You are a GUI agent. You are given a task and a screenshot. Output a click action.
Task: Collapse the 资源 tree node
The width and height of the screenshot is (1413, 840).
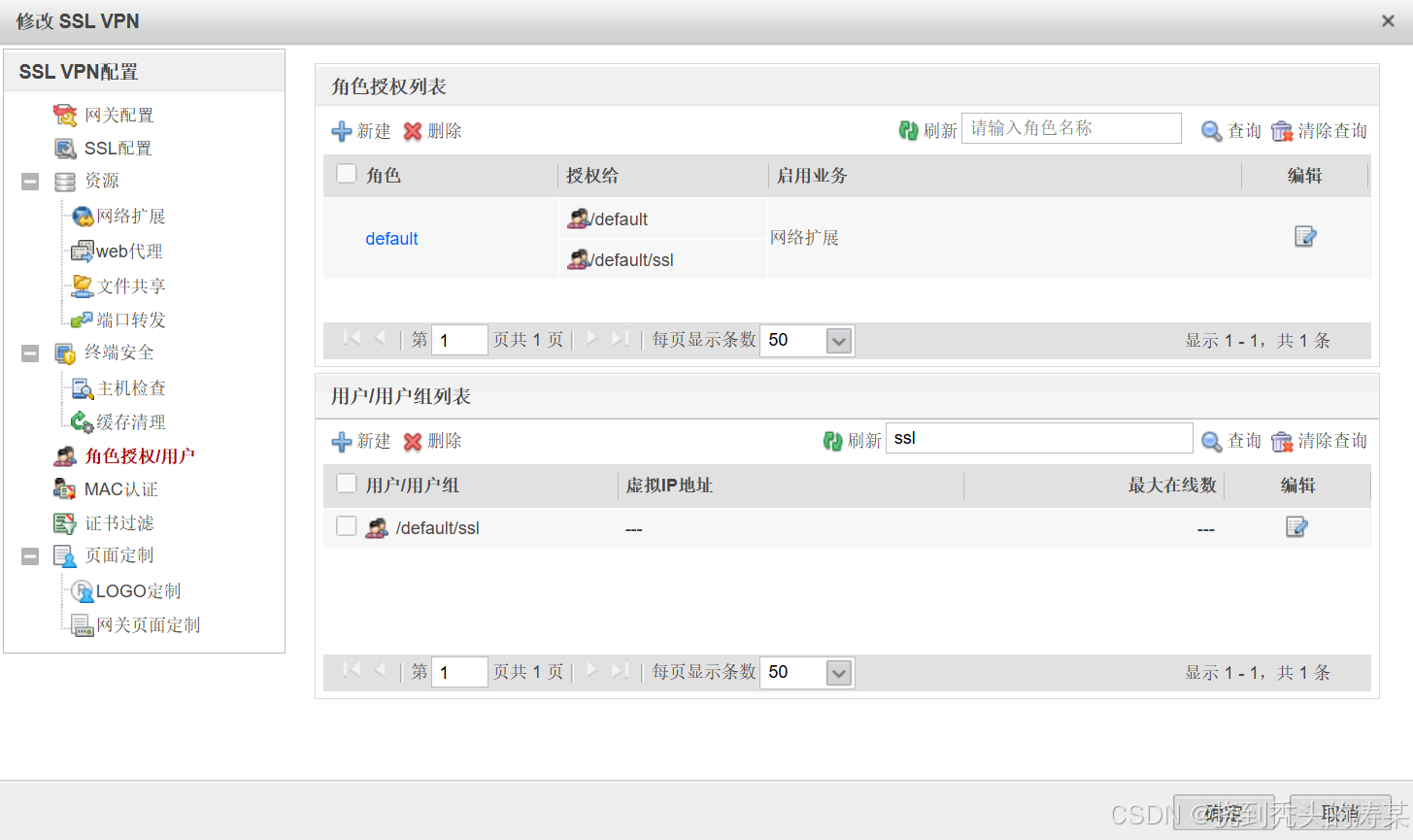[x=30, y=182]
